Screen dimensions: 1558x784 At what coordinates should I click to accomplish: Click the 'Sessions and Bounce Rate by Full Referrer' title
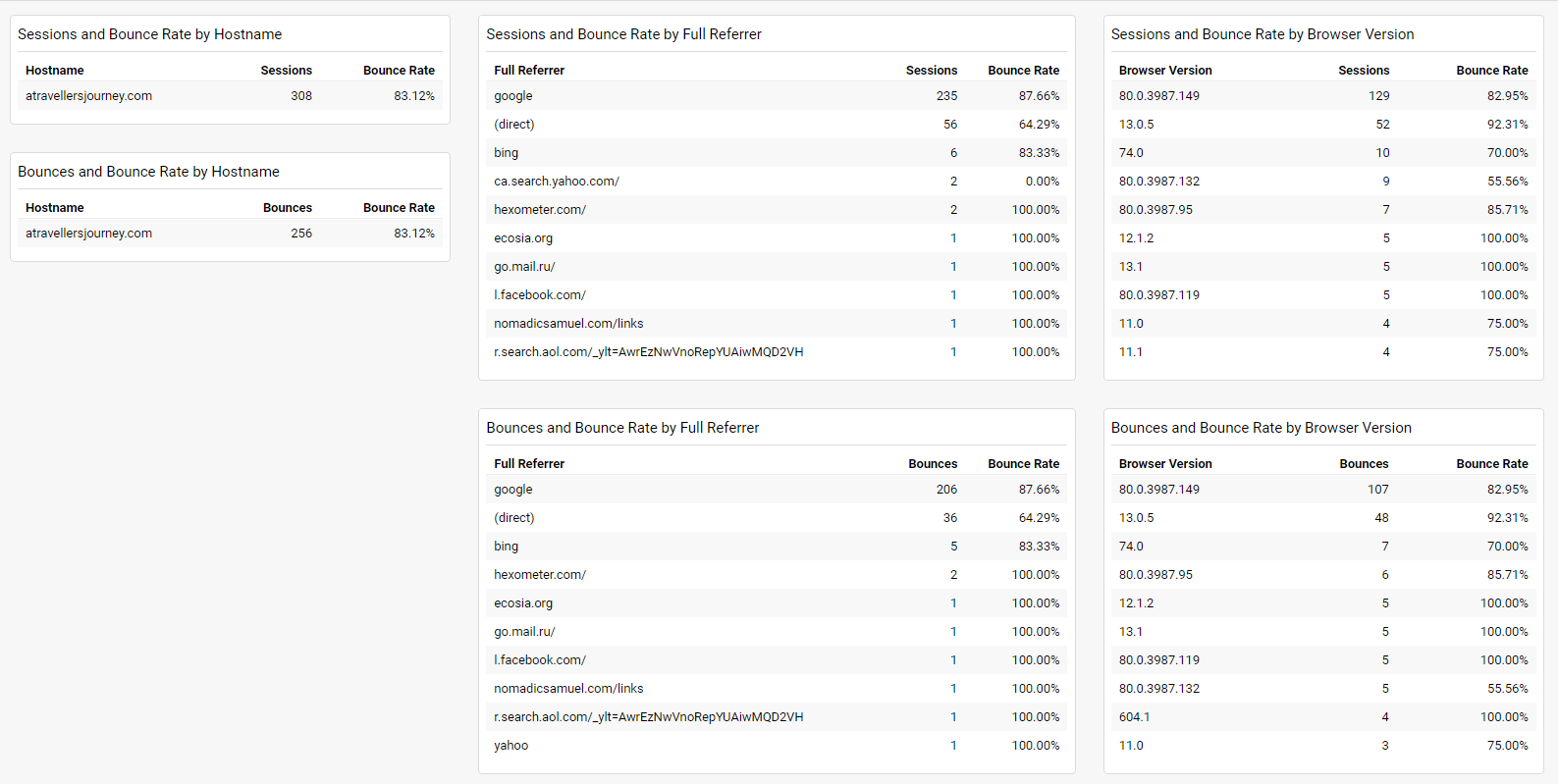pyautogui.click(x=623, y=34)
